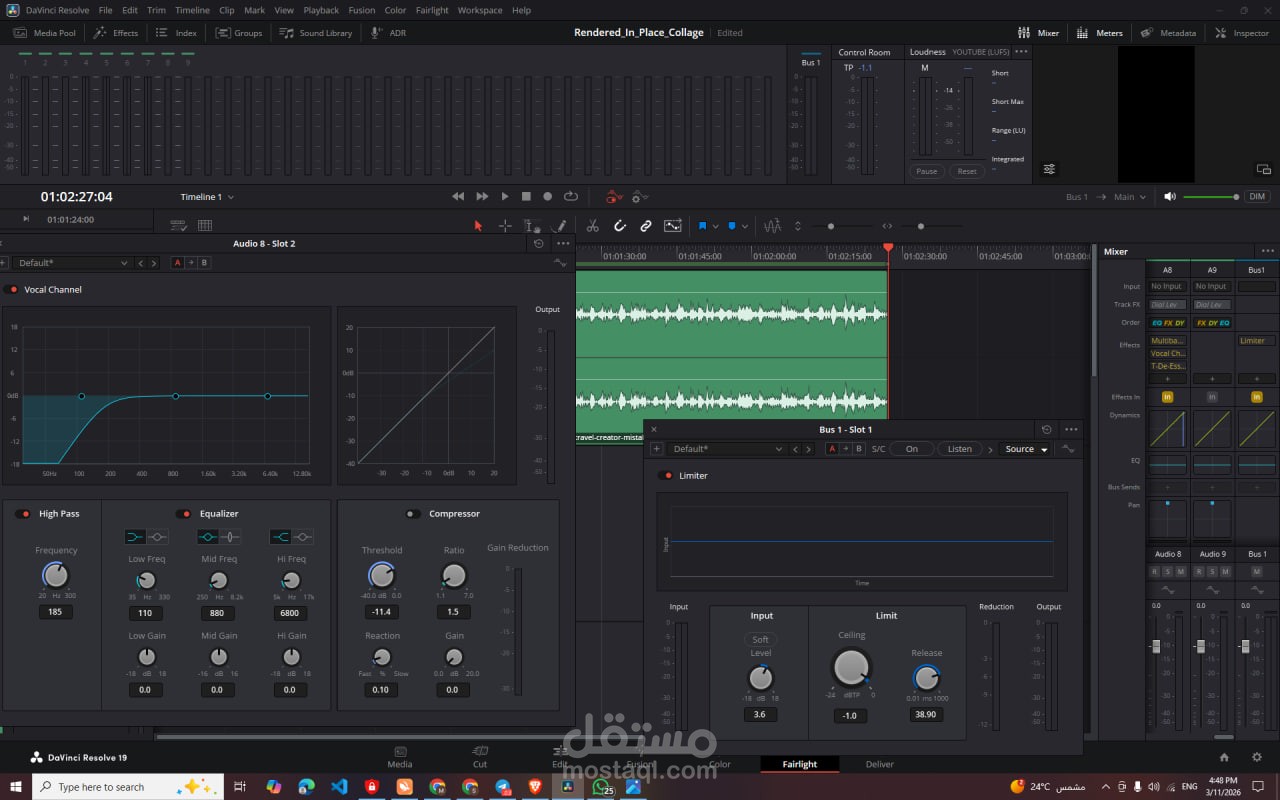Click the Listen button in Limiter
The image size is (1280, 800).
pyautogui.click(x=959, y=449)
